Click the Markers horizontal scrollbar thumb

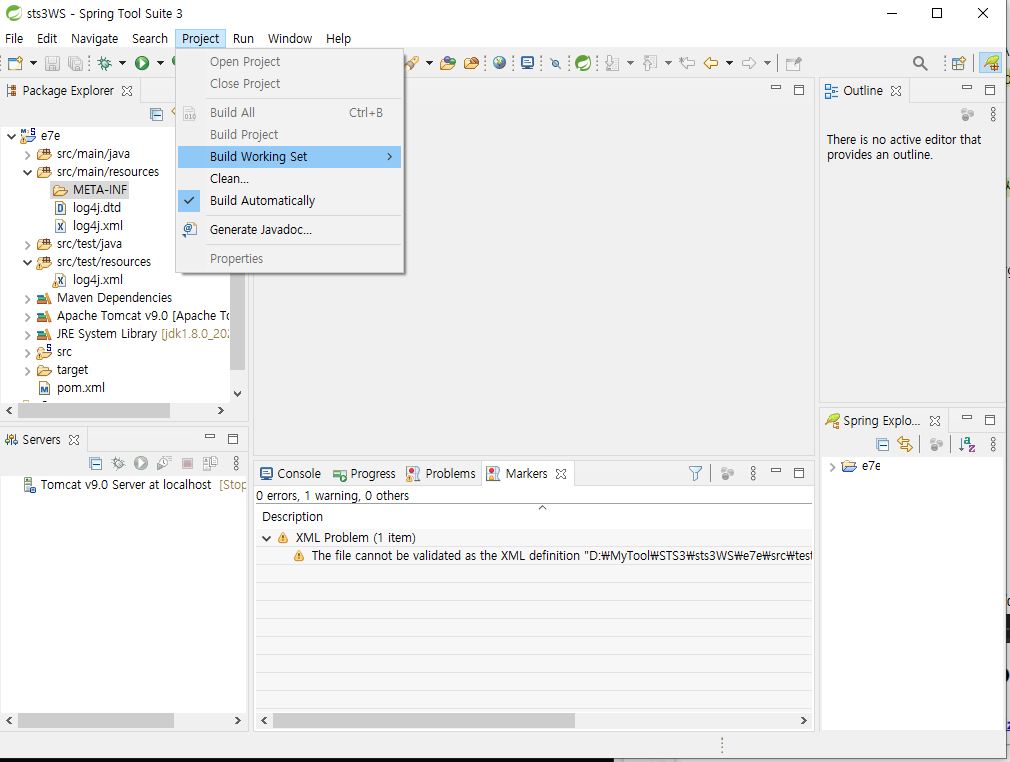[x=424, y=720]
